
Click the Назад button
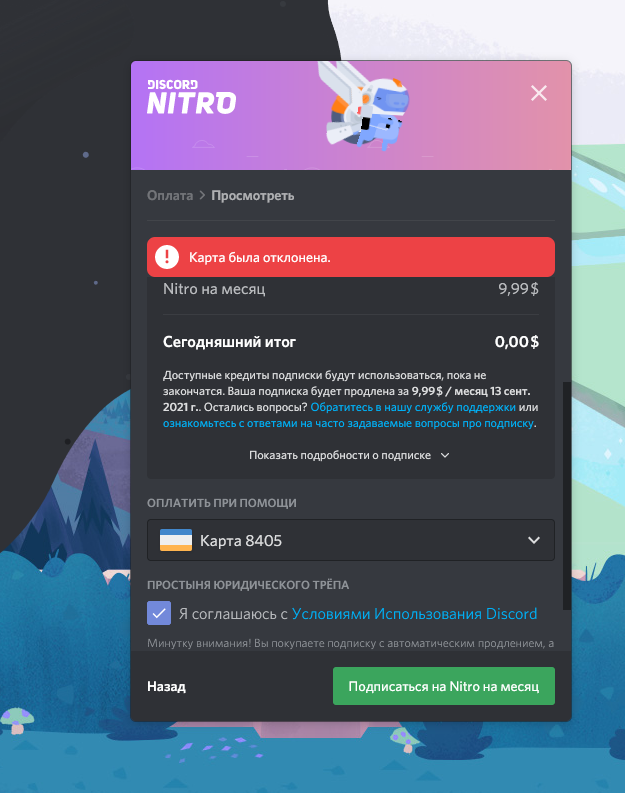coord(166,686)
